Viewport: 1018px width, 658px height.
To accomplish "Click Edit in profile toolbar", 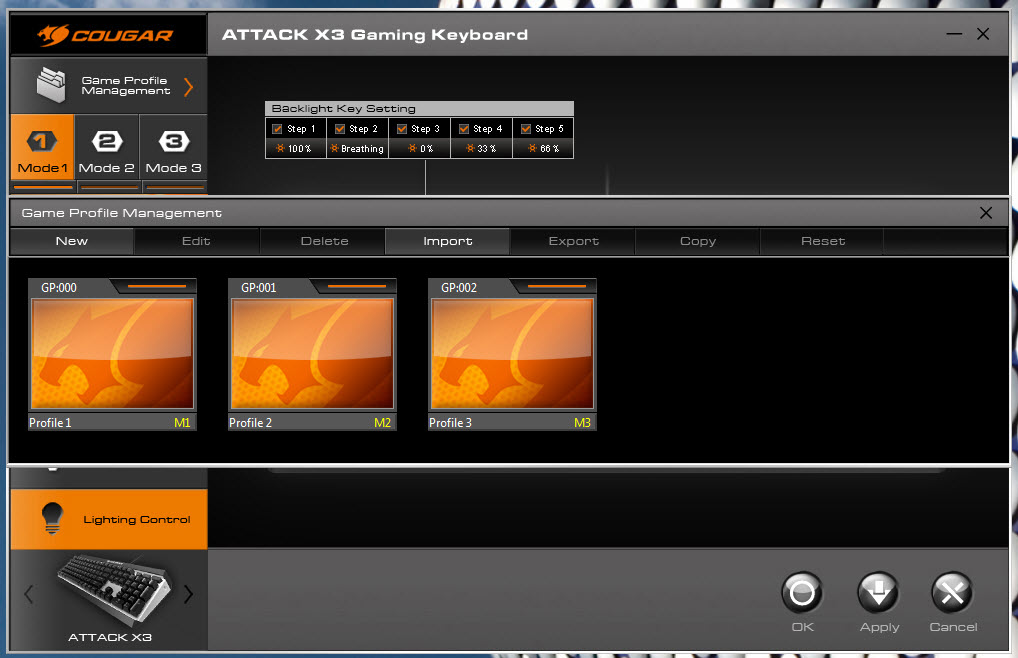I will click(x=196, y=241).
